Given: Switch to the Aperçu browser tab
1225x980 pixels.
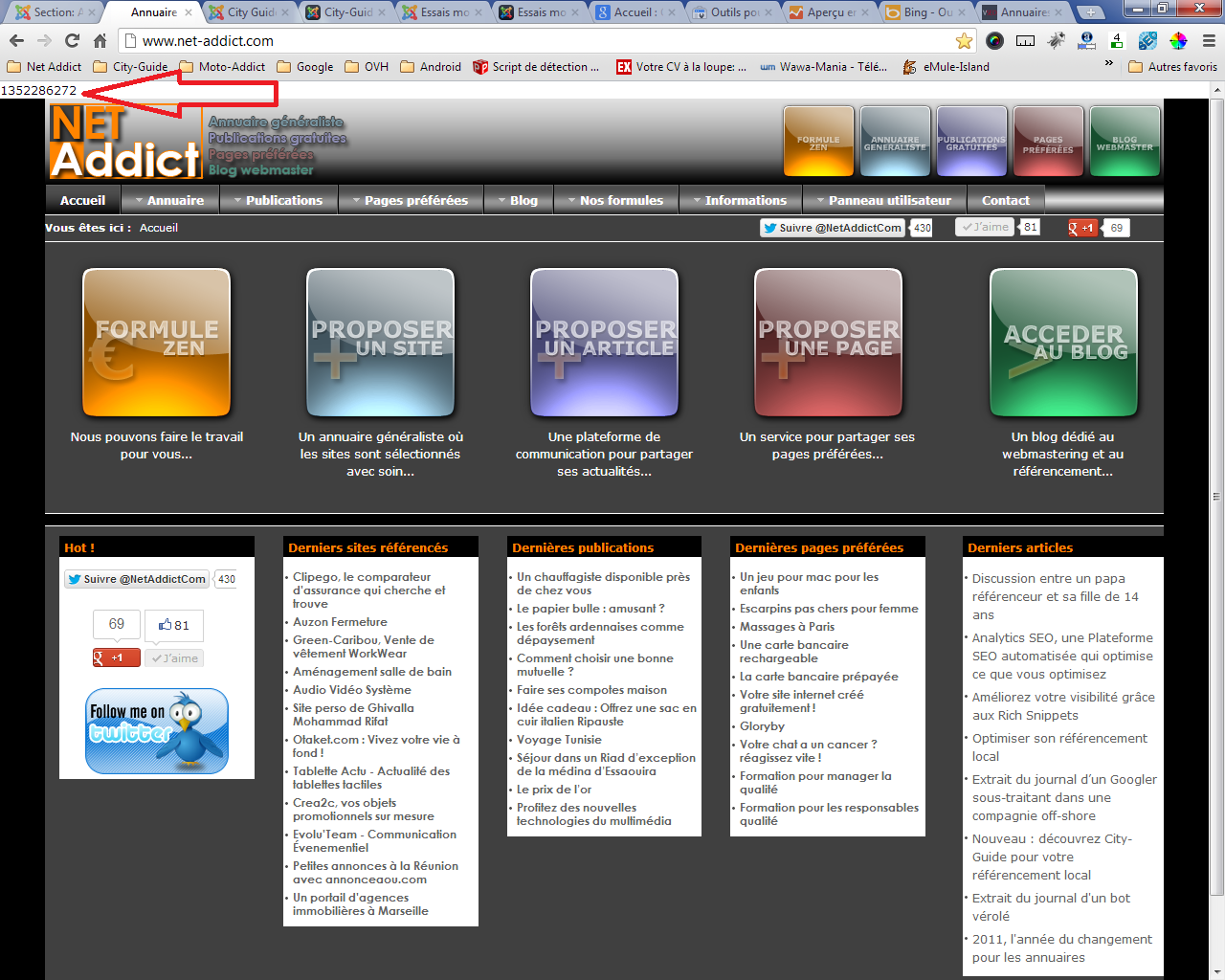Looking at the screenshot, I should point(831,12).
